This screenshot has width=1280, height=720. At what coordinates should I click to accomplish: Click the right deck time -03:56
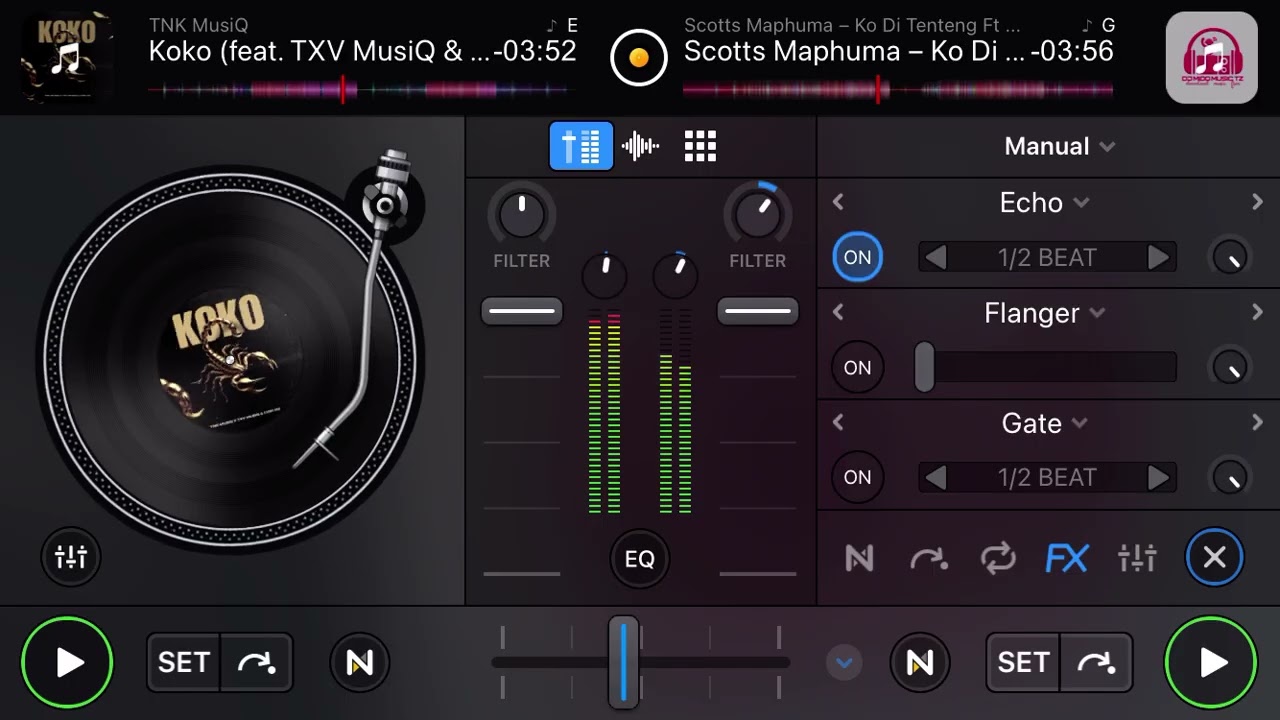tap(1072, 52)
